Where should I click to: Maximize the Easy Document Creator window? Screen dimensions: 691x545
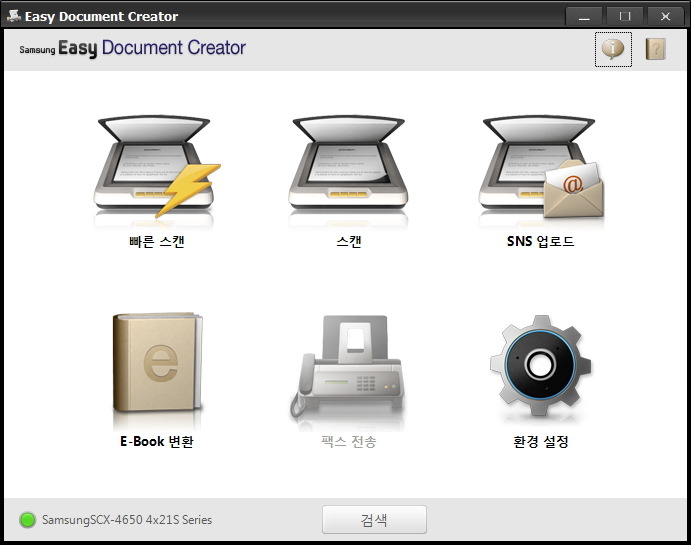[x=624, y=16]
